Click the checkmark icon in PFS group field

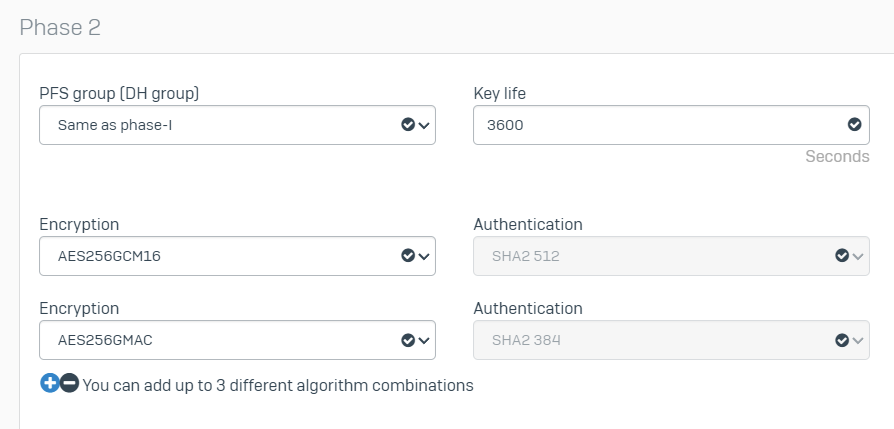point(408,125)
